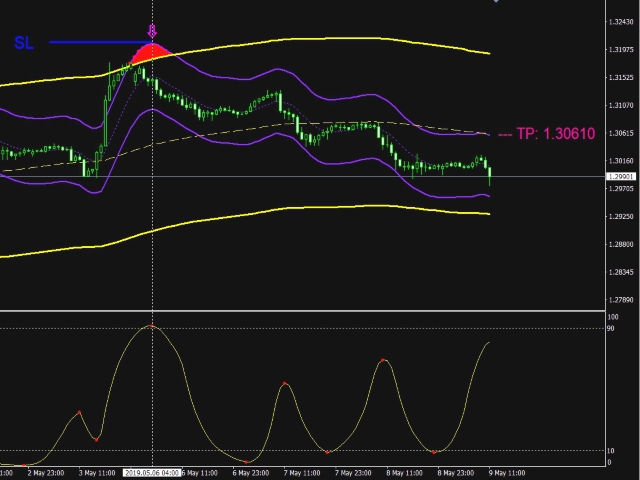
Task: Click the oscillator scale value 100
Action: (613, 317)
